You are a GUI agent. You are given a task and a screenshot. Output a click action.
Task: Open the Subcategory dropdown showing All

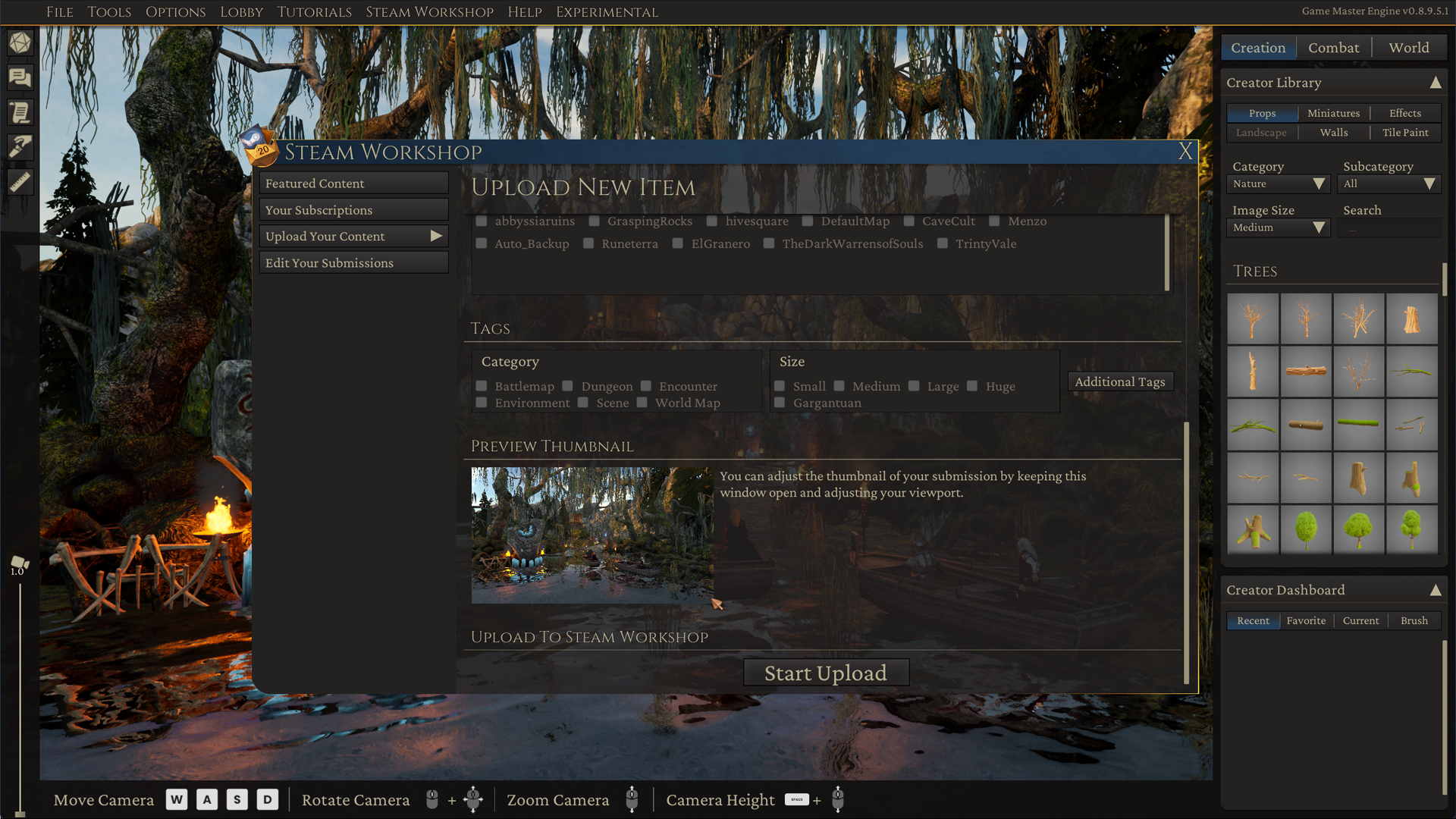tap(1389, 184)
